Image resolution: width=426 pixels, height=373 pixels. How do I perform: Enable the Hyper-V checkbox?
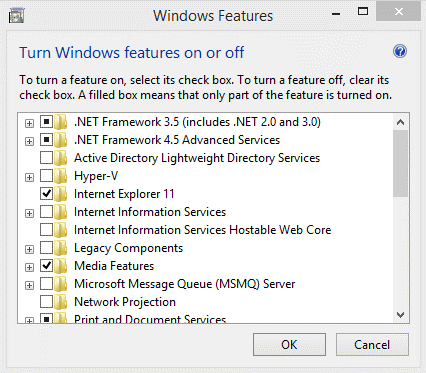(46, 176)
